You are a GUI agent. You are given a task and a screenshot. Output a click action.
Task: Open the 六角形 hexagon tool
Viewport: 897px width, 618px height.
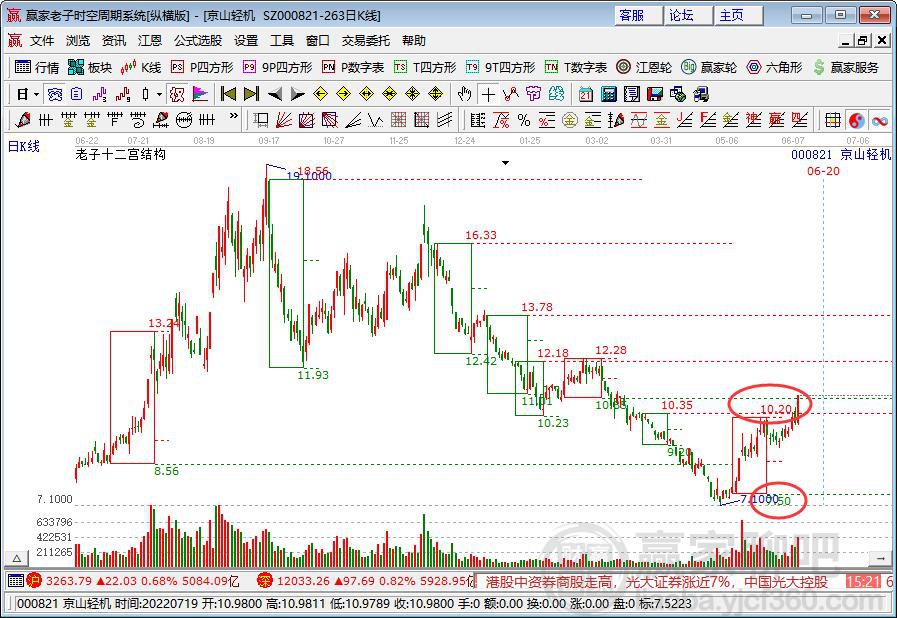coord(775,68)
